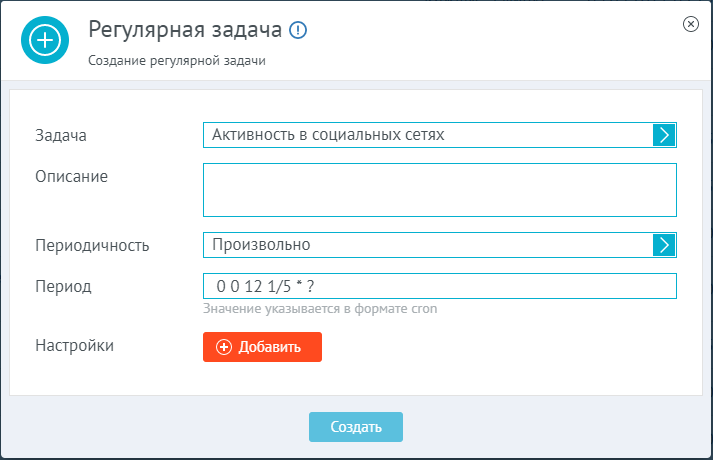Click the cron format hint text
713x460 pixels.
[320, 309]
